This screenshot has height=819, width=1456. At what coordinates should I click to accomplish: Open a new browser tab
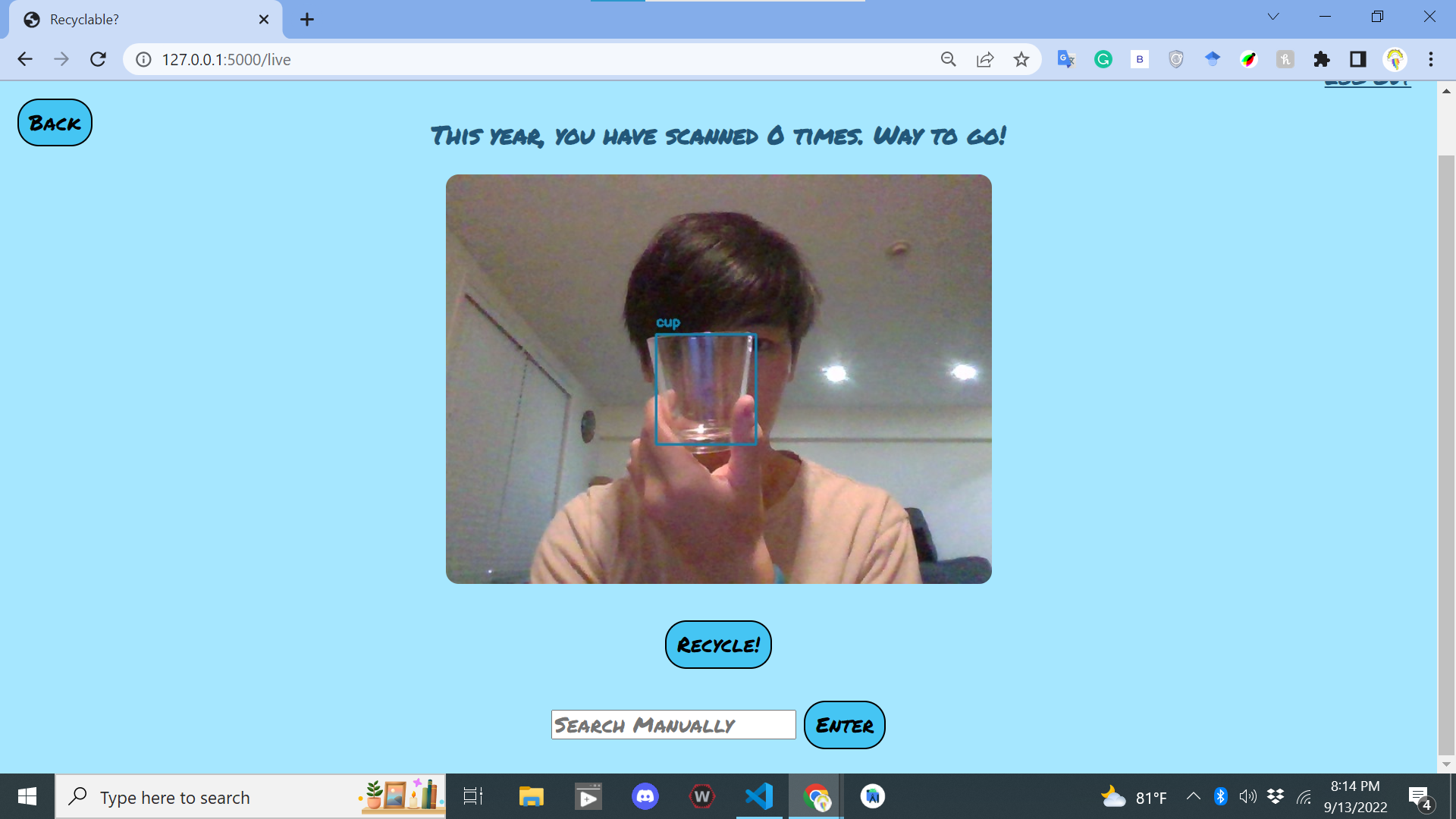pyautogui.click(x=306, y=20)
